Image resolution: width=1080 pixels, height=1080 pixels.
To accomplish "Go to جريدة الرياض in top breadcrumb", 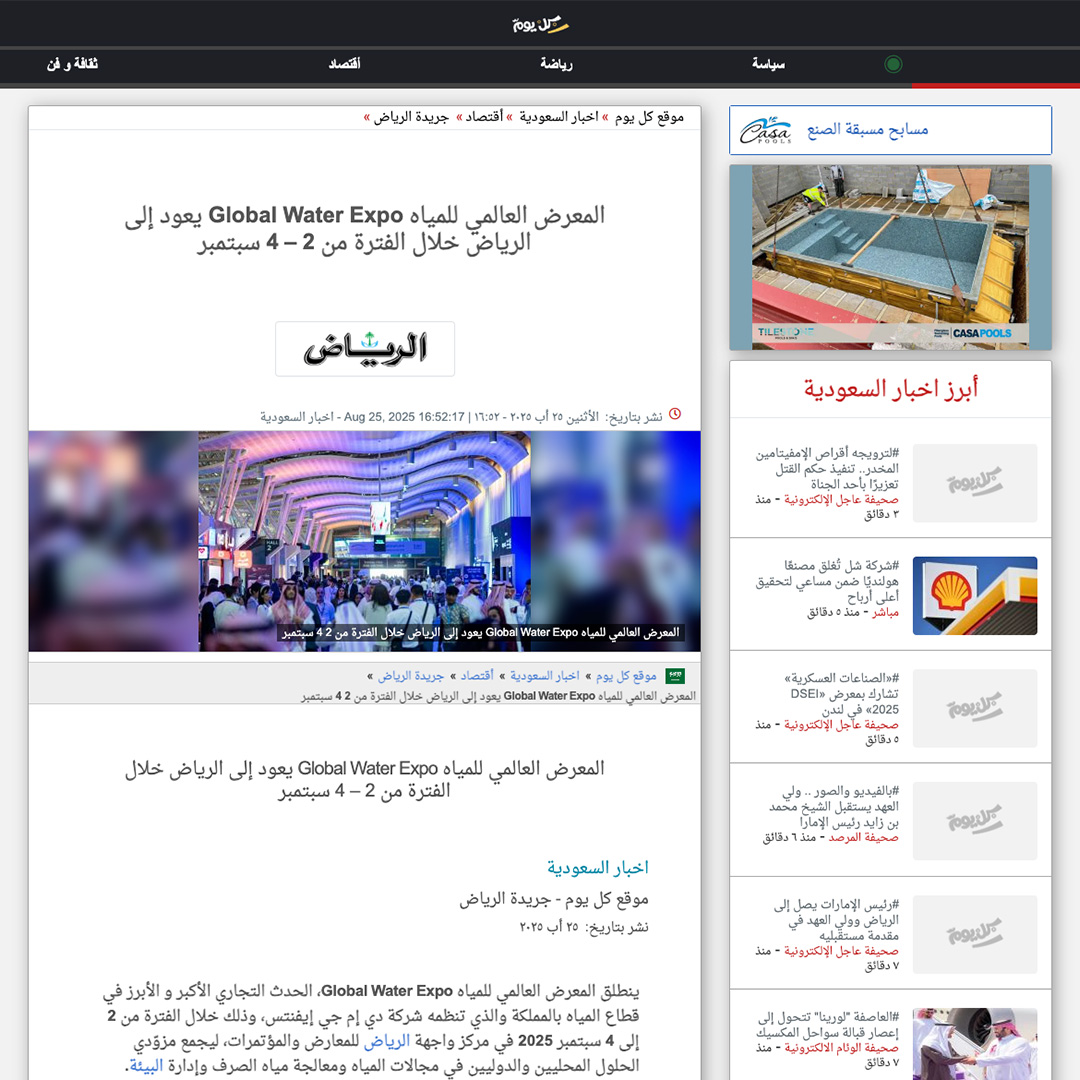I will [x=411, y=117].
